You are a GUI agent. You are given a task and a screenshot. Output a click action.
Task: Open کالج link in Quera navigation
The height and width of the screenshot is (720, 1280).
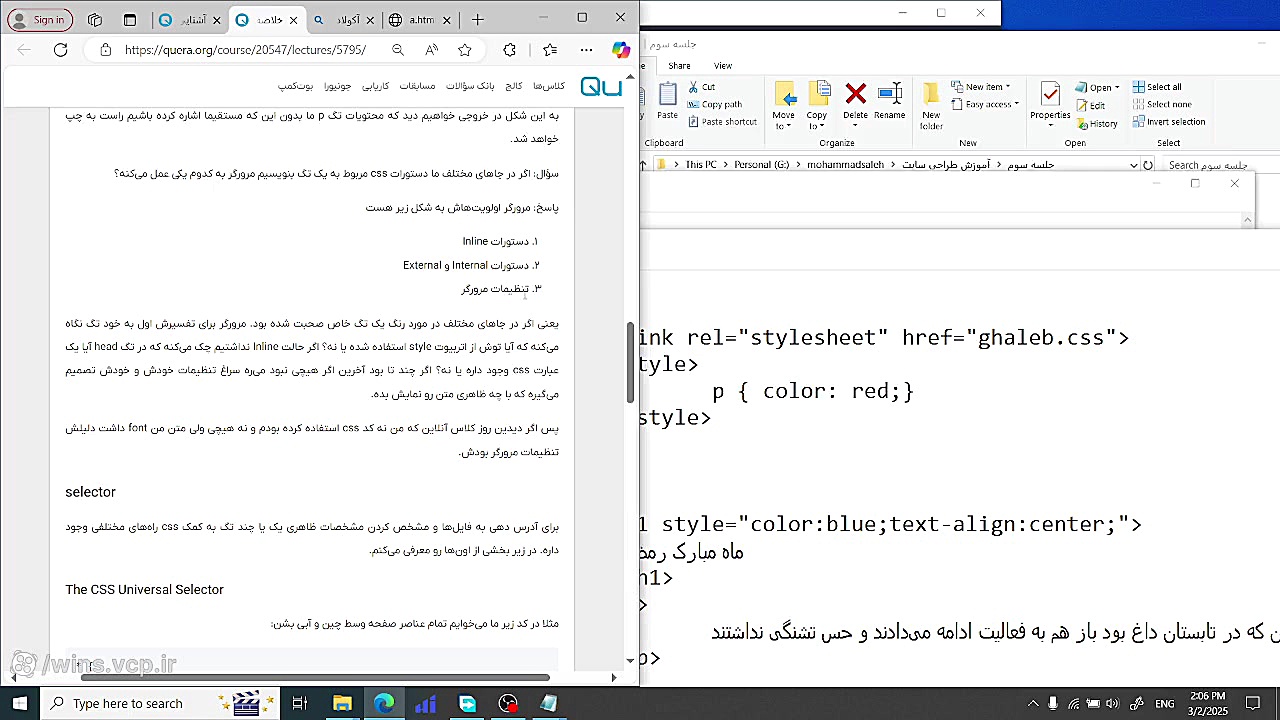(514, 87)
